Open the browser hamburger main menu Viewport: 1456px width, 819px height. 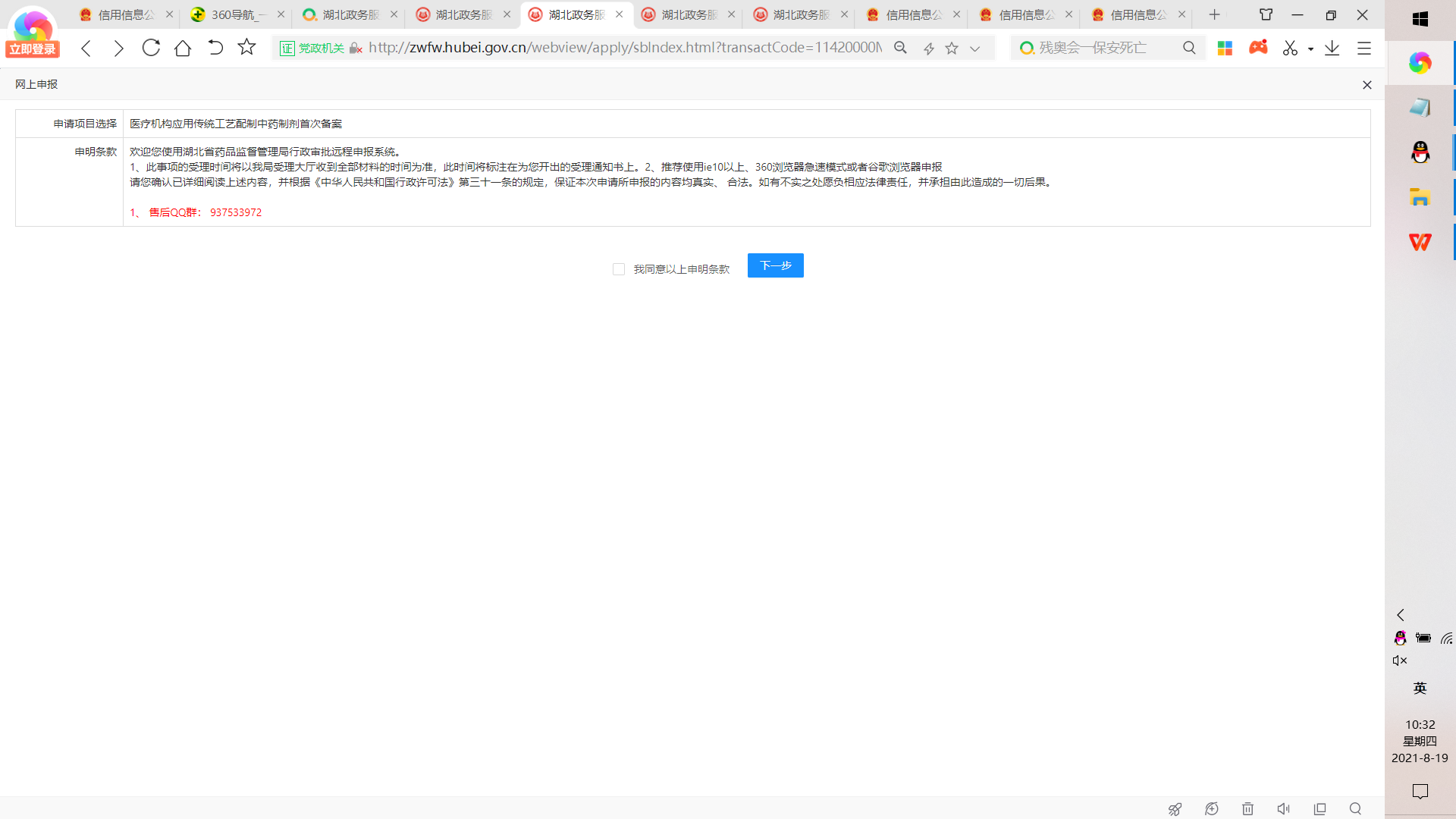tap(1364, 48)
